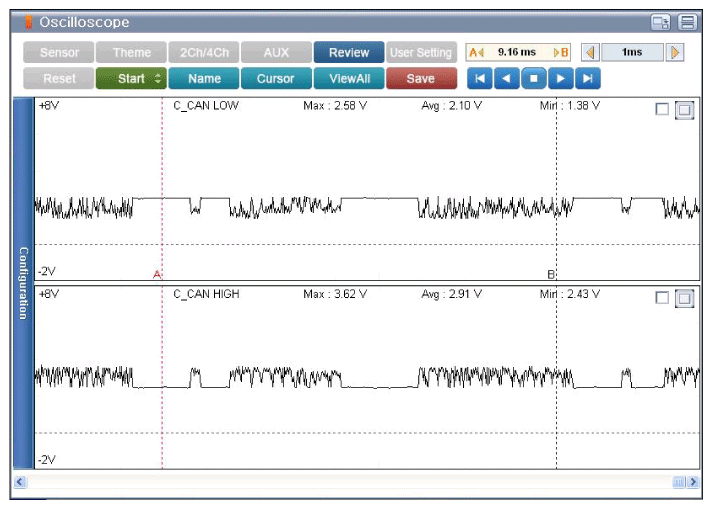This screenshot has width=712, height=509.
Task: Increase the 1ms time base with right arrow
Action: [x=676, y=53]
